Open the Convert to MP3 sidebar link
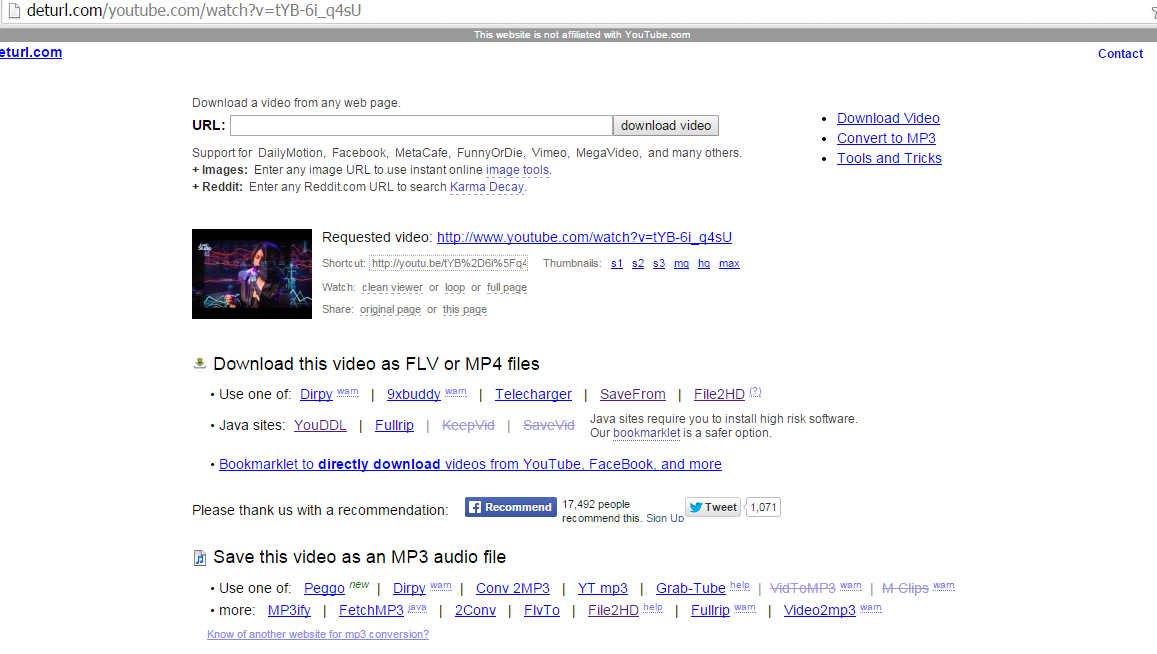 886,138
